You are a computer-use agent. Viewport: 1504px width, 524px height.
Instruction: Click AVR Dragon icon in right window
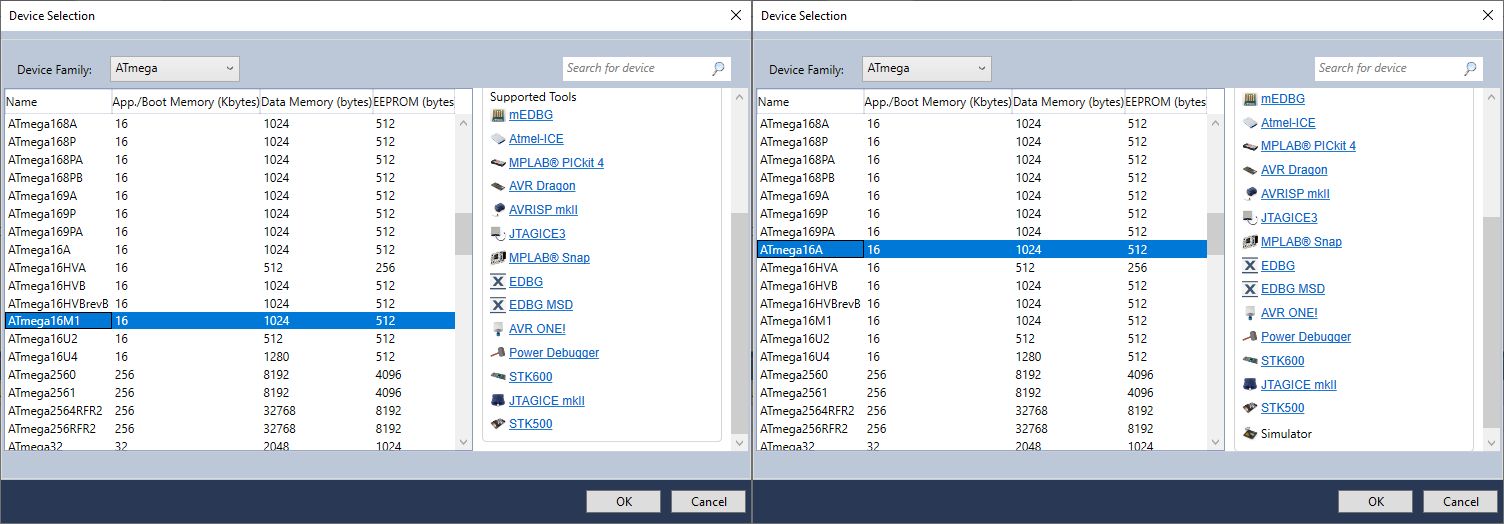pos(1250,170)
